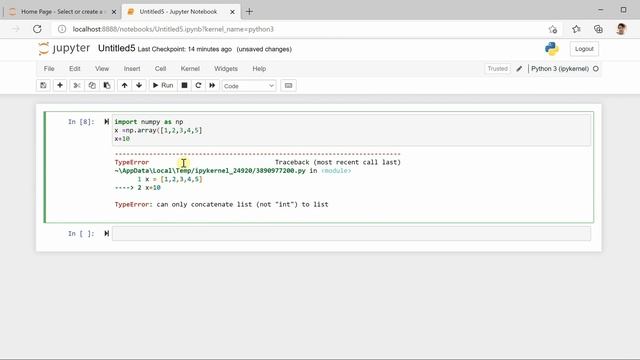
Task: Copy selected cells icon
Action: pyautogui.click(x=92, y=85)
